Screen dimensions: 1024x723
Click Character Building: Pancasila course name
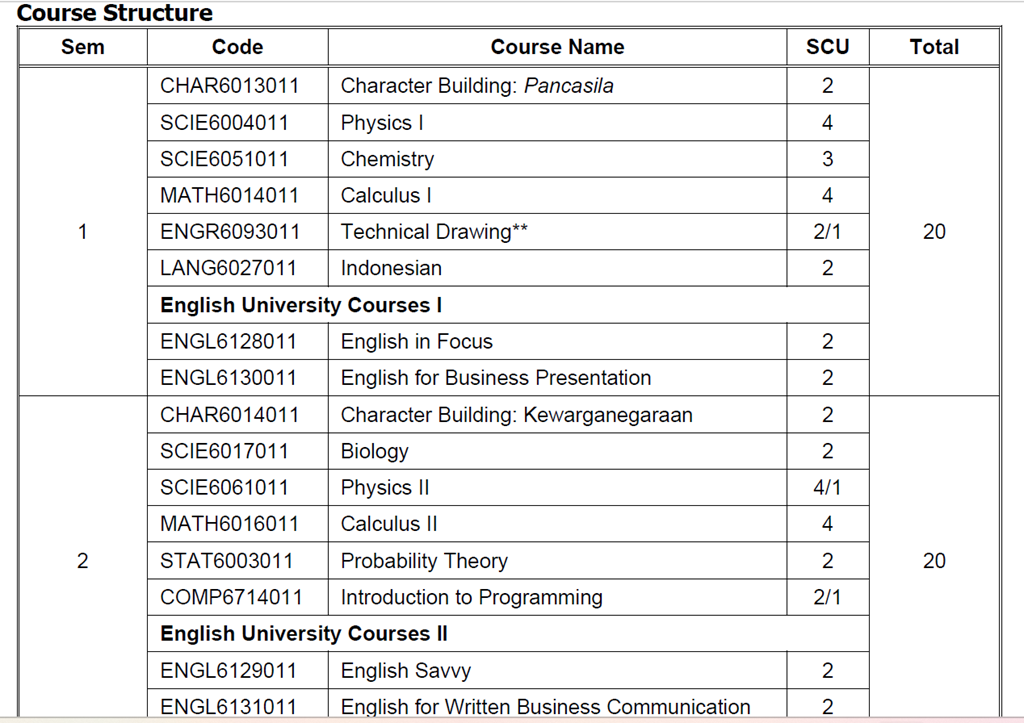point(477,86)
